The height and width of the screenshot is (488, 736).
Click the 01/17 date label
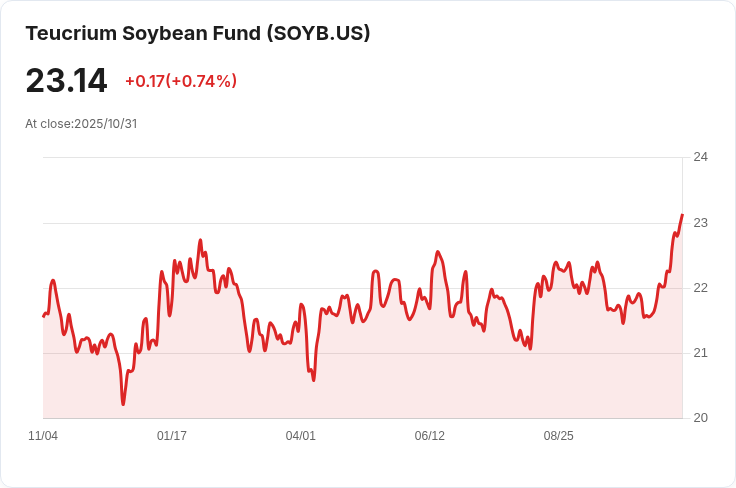172,436
